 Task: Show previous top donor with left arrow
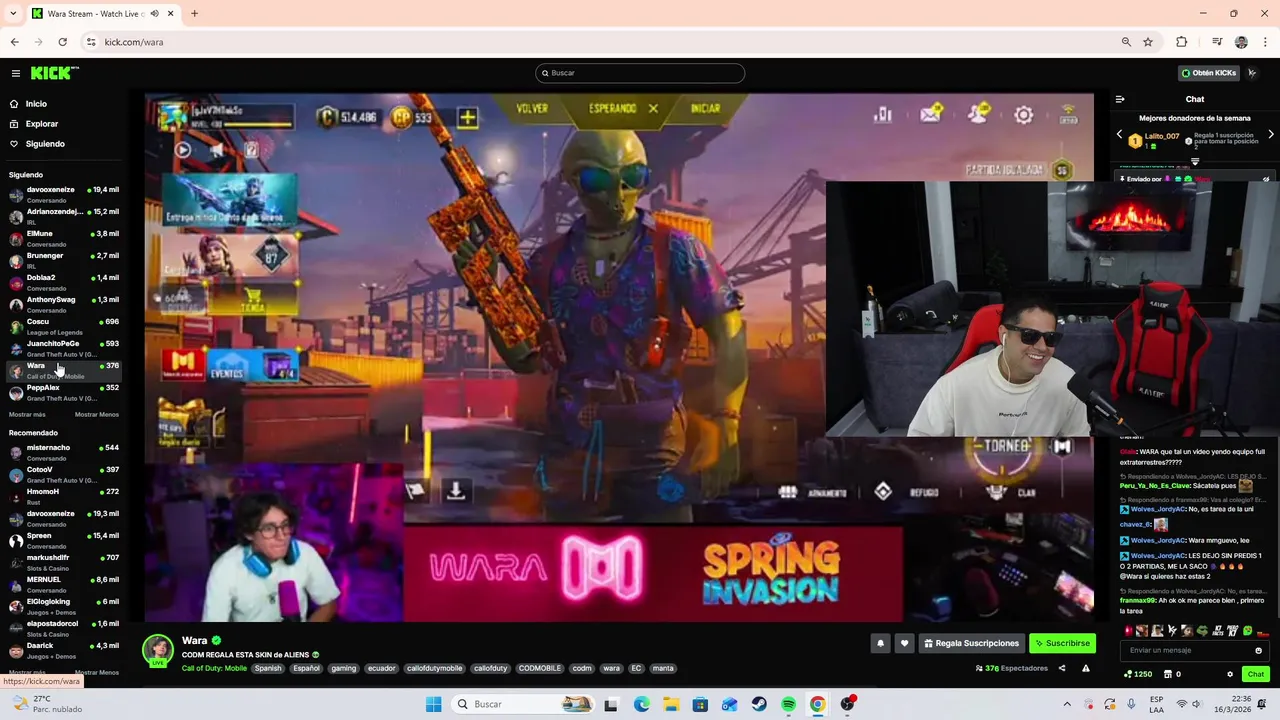[1120, 134]
